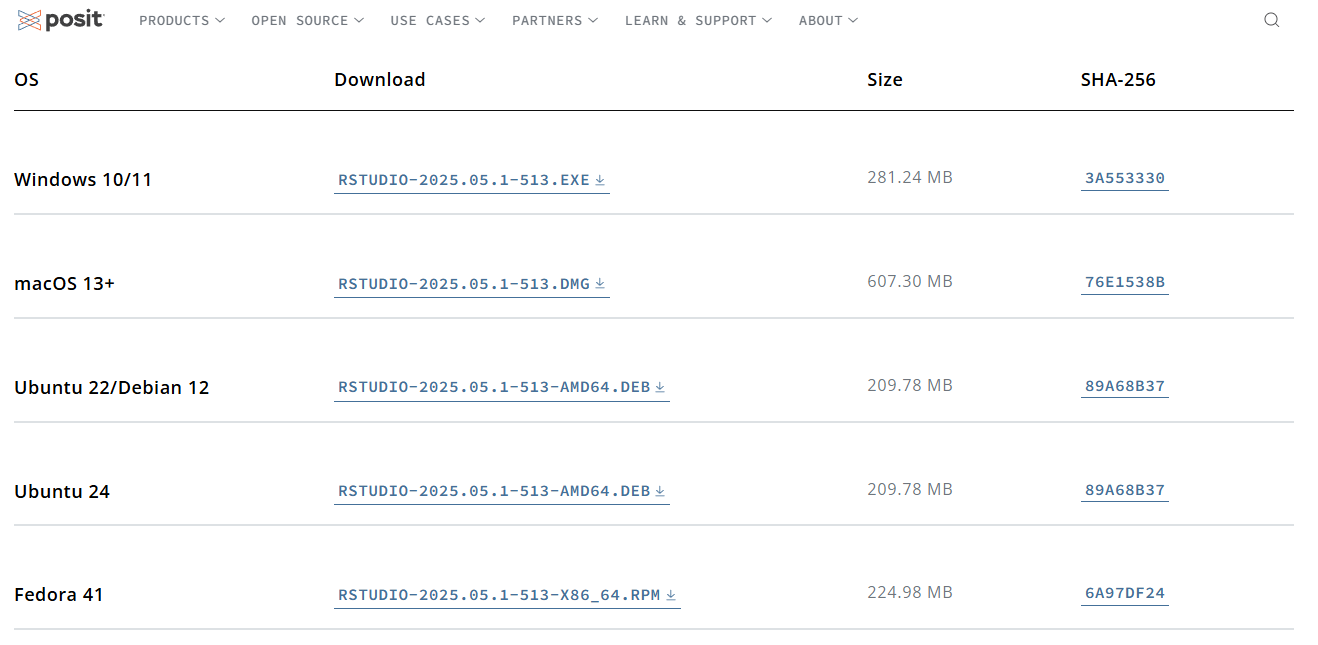Viewport: 1318px width, 645px height.
Task: Click download arrow icon beside Fedora RPM
Action: pyautogui.click(x=671, y=596)
